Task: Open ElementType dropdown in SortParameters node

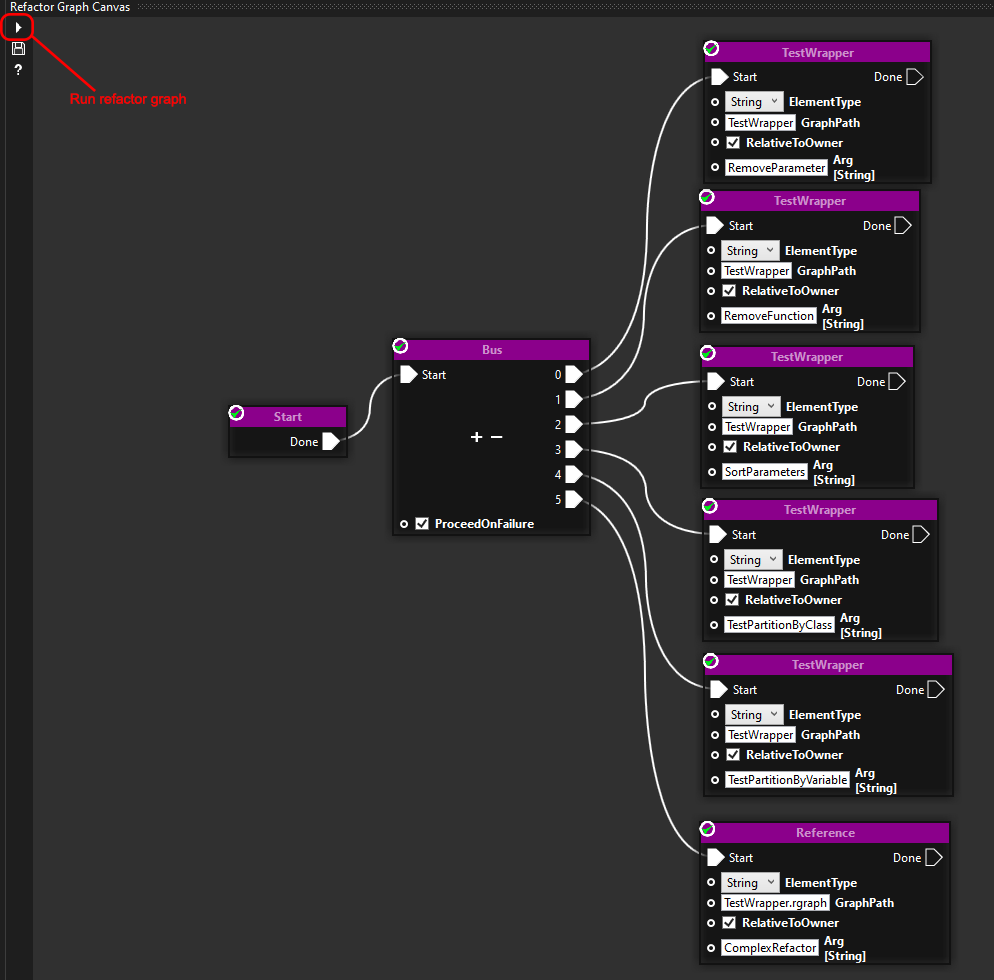Action: coord(751,406)
